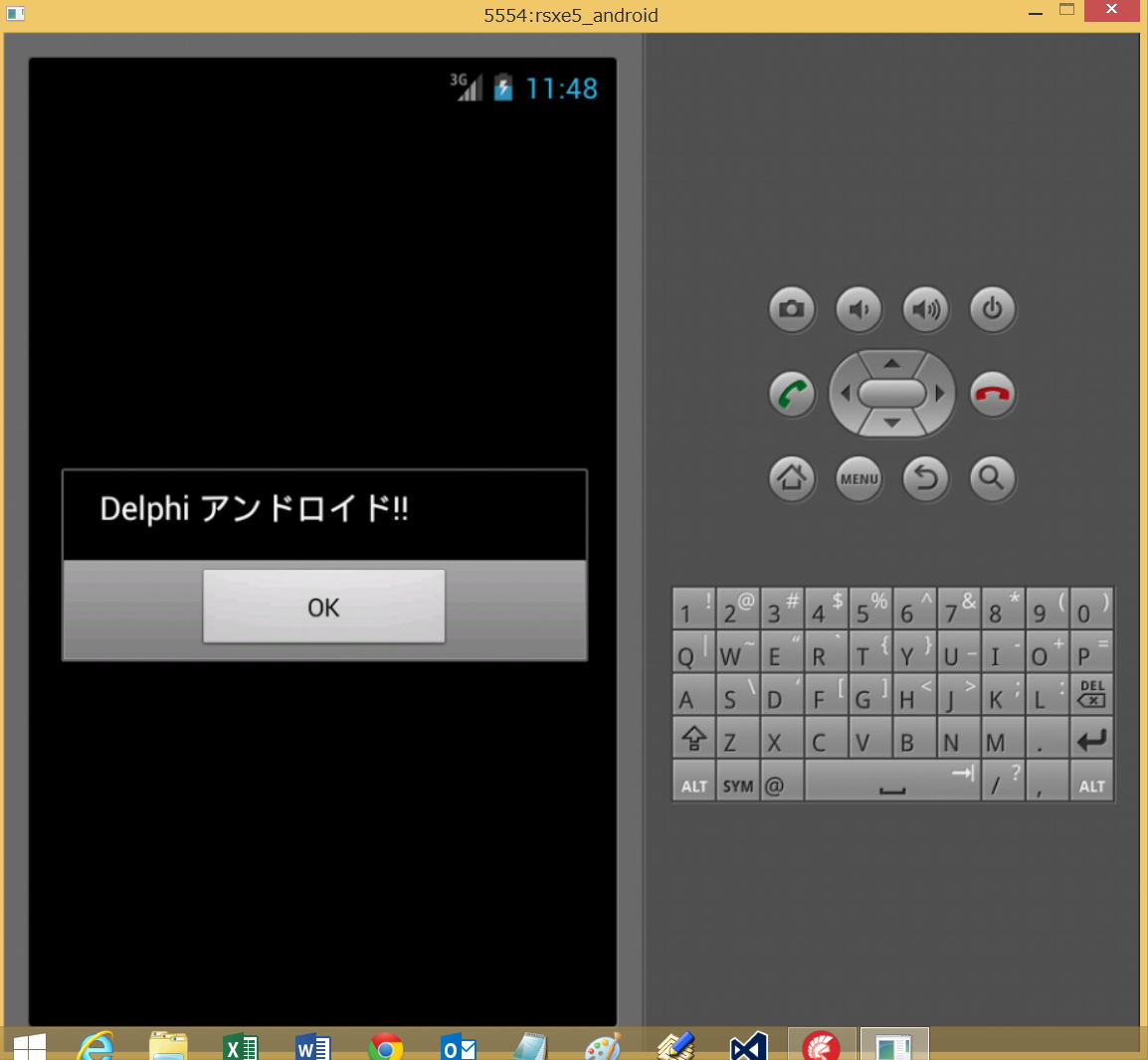Tap the @ key on bottom row
The height and width of the screenshot is (1060, 1148).
(782, 781)
